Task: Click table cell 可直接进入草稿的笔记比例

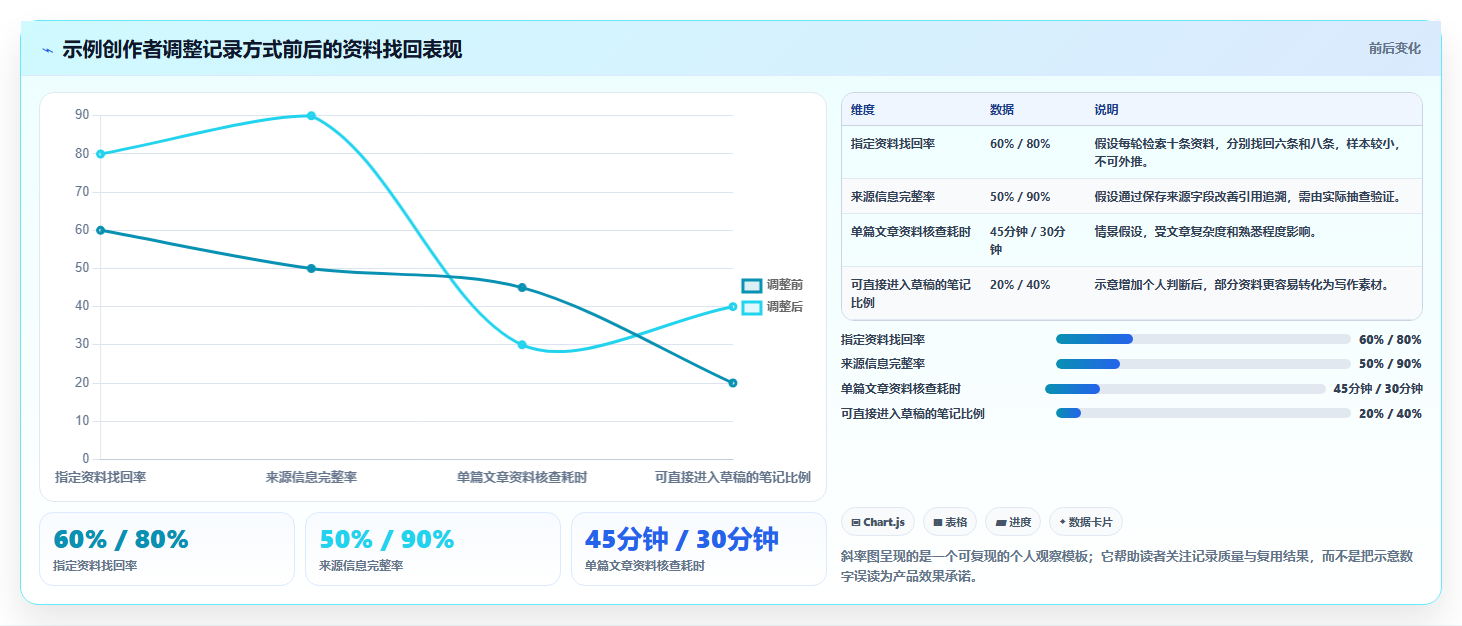Action: point(911,294)
